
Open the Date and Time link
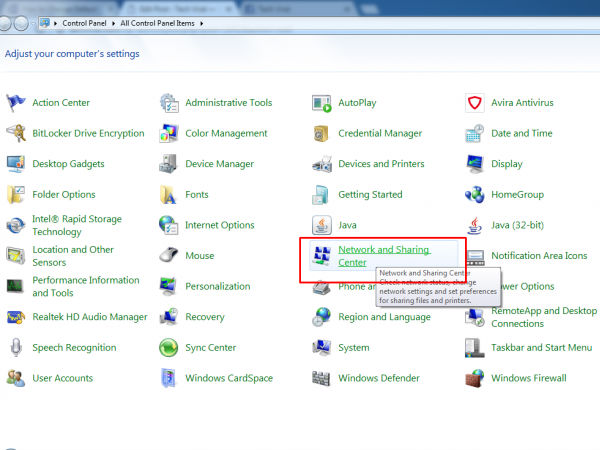pyautogui.click(x=521, y=133)
